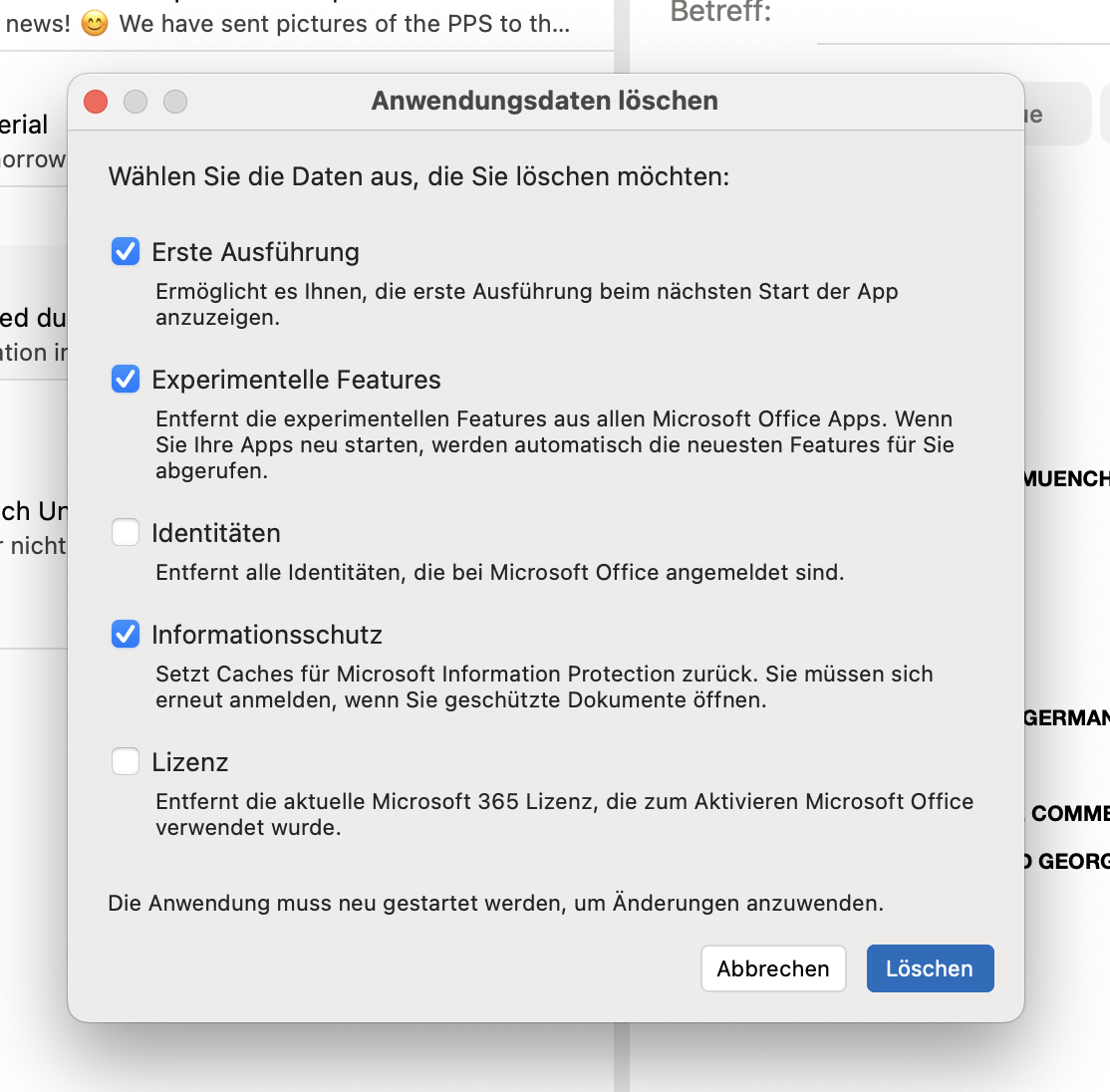Click the Löschen button

931,968
